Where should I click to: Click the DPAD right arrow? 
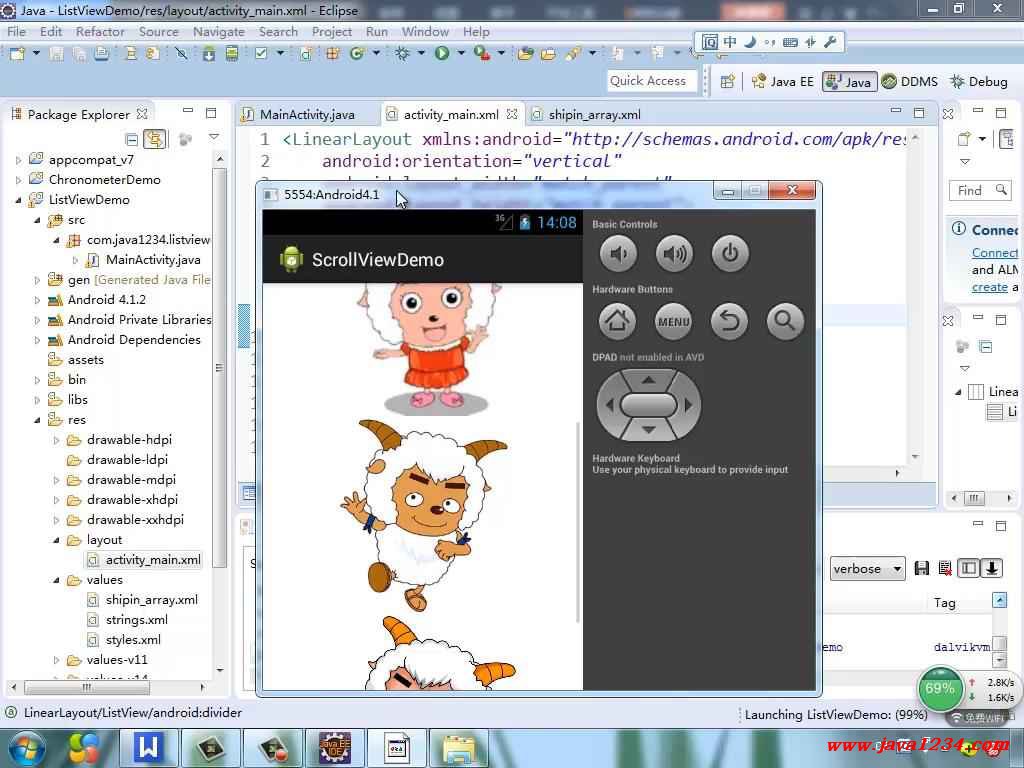point(688,405)
